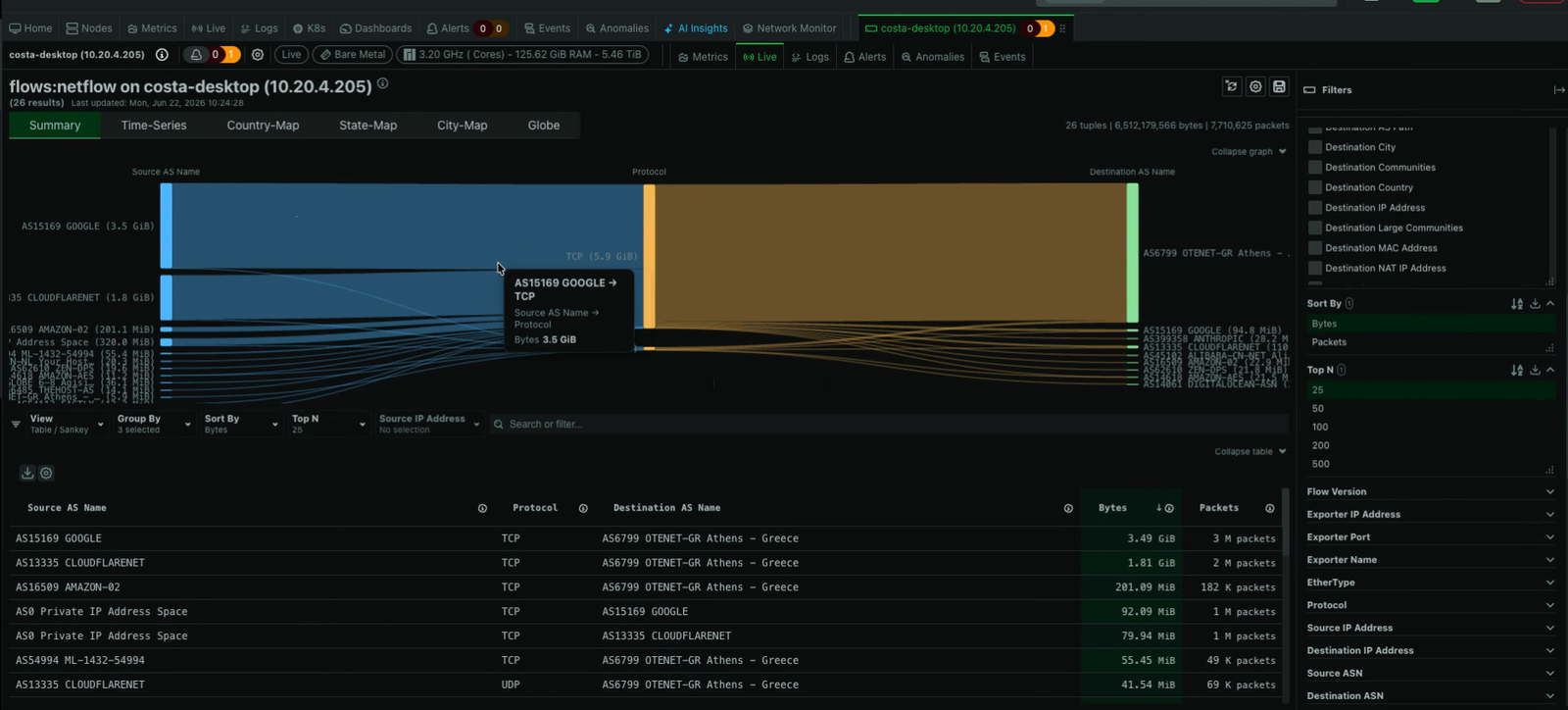Viewport: 1568px width, 710px height.
Task: Click the info icon in the Source AS Name column
Action: point(482,508)
